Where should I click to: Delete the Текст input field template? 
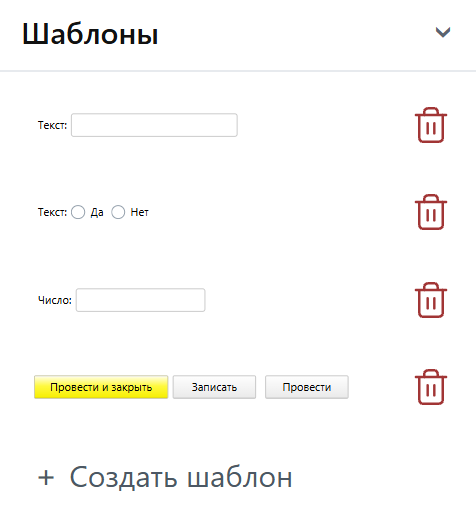pyautogui.click(x=431, y=125)
